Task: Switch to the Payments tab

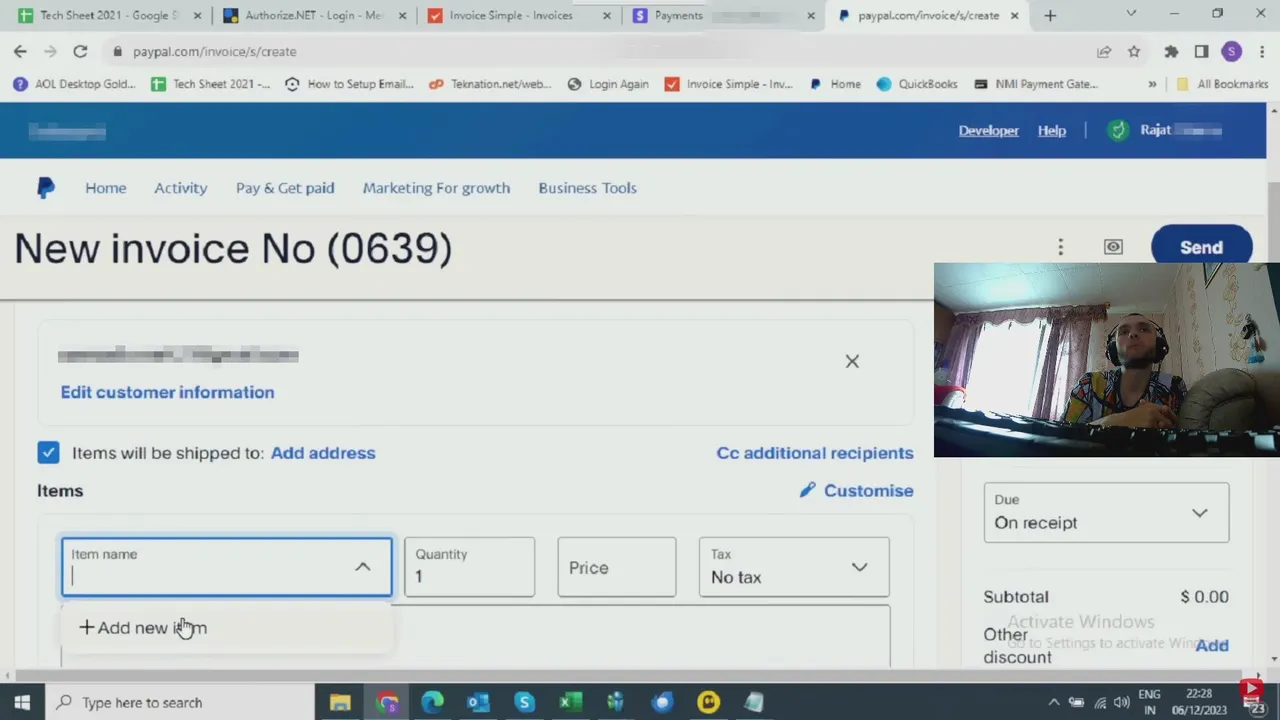Action: point(721,15)
